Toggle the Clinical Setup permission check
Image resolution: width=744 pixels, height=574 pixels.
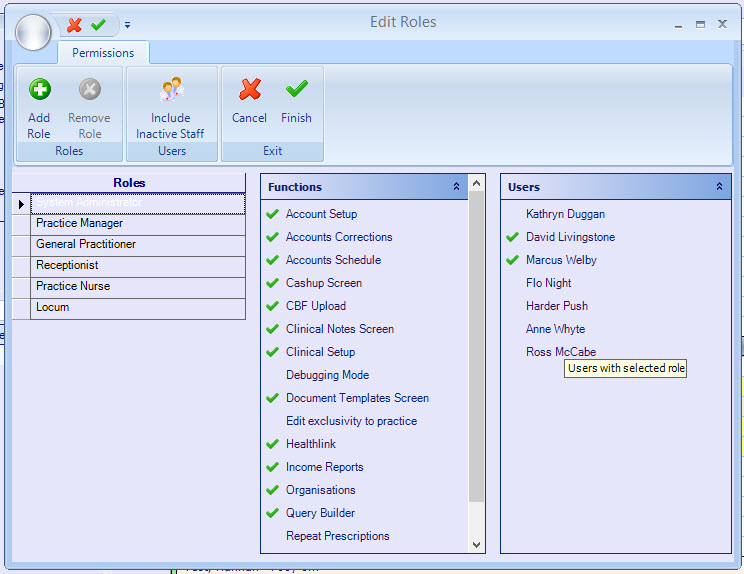272,352
